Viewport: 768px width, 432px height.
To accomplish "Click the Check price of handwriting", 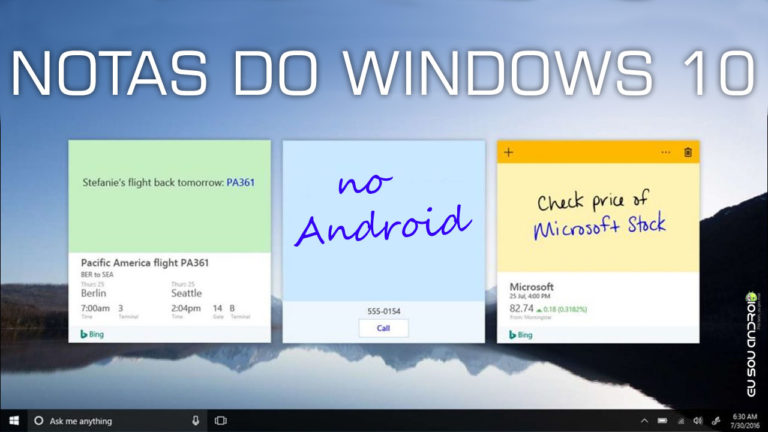I will tap(593, 200).
